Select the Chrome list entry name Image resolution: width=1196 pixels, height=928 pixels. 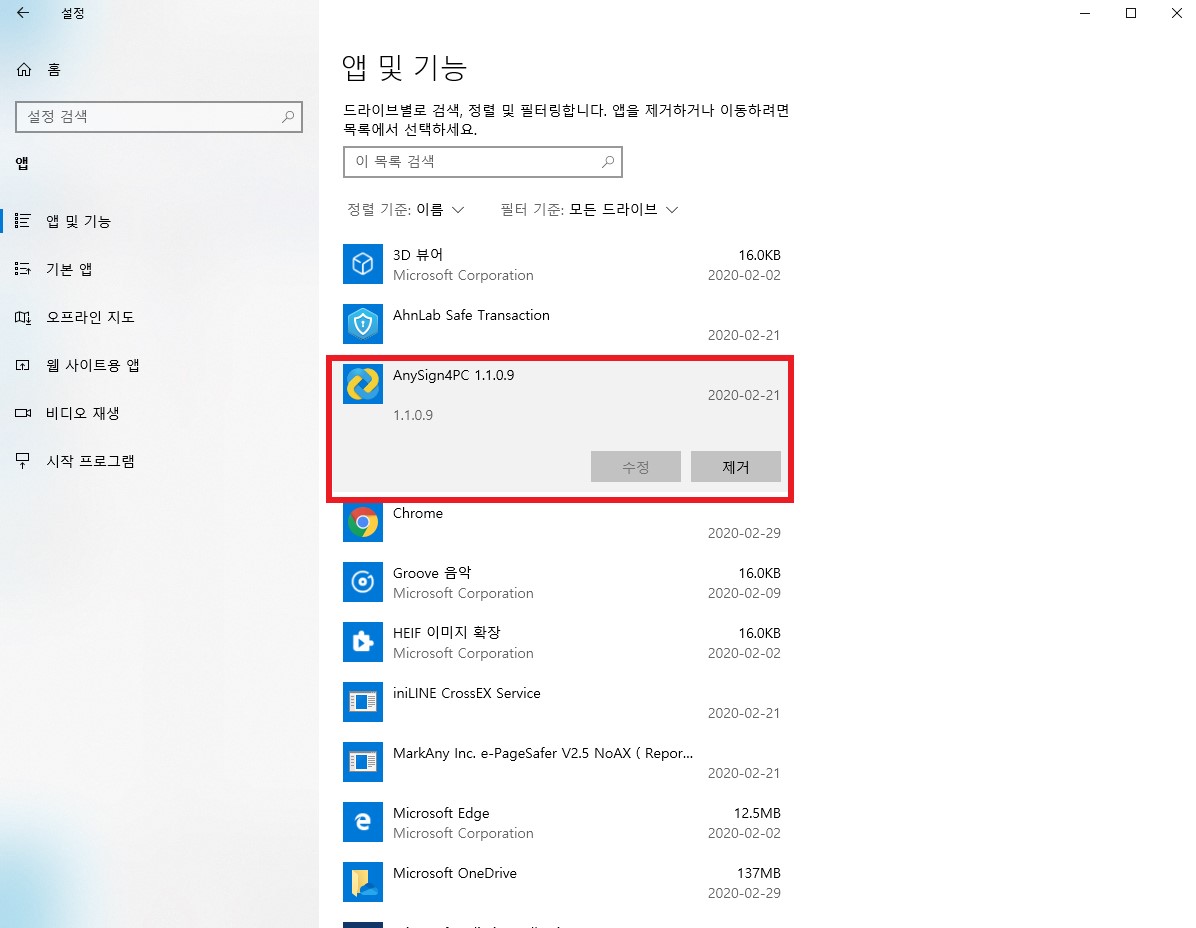tap(417, 513)
